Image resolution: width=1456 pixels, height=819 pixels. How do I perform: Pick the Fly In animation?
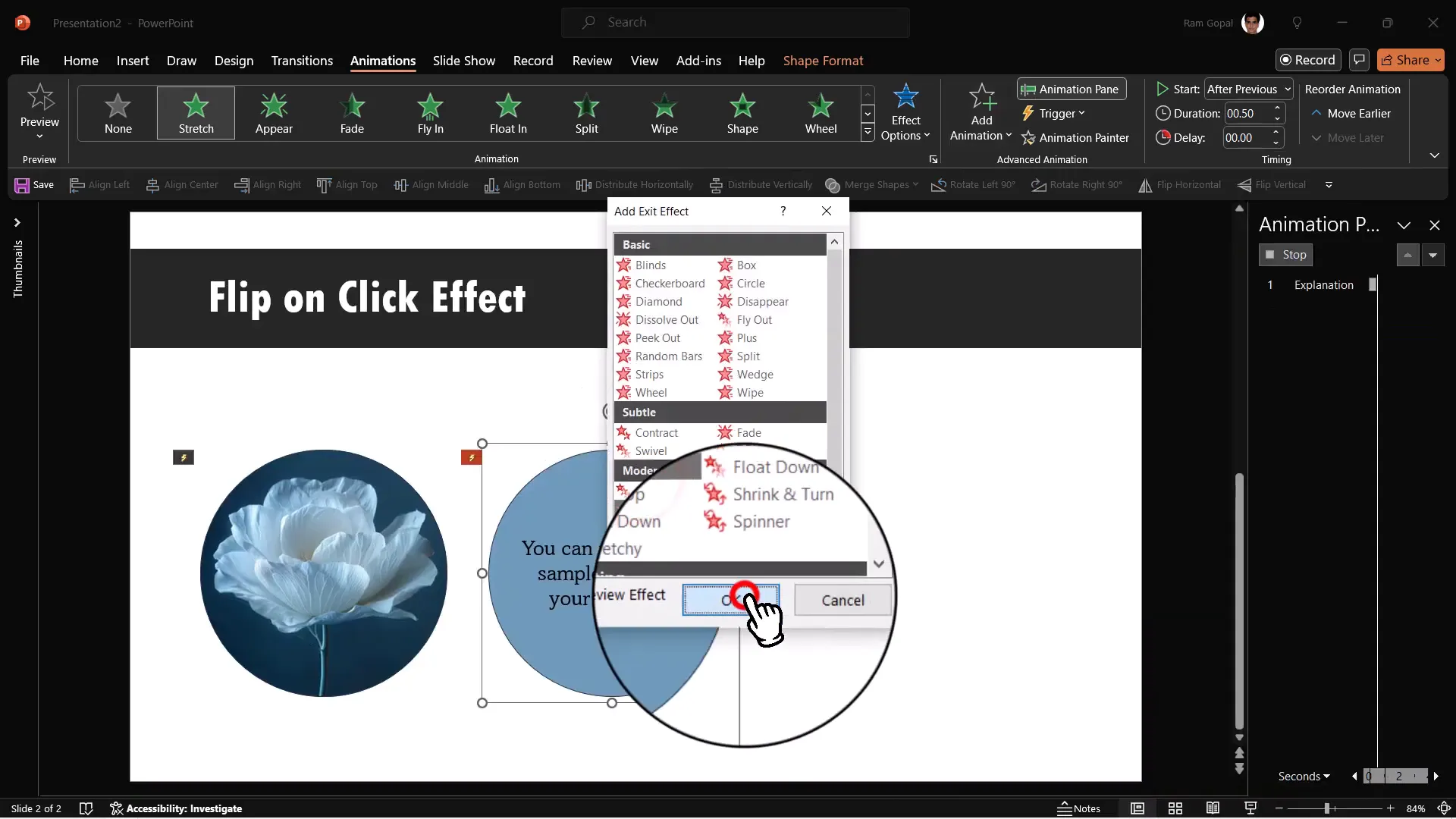click(430, 113)
